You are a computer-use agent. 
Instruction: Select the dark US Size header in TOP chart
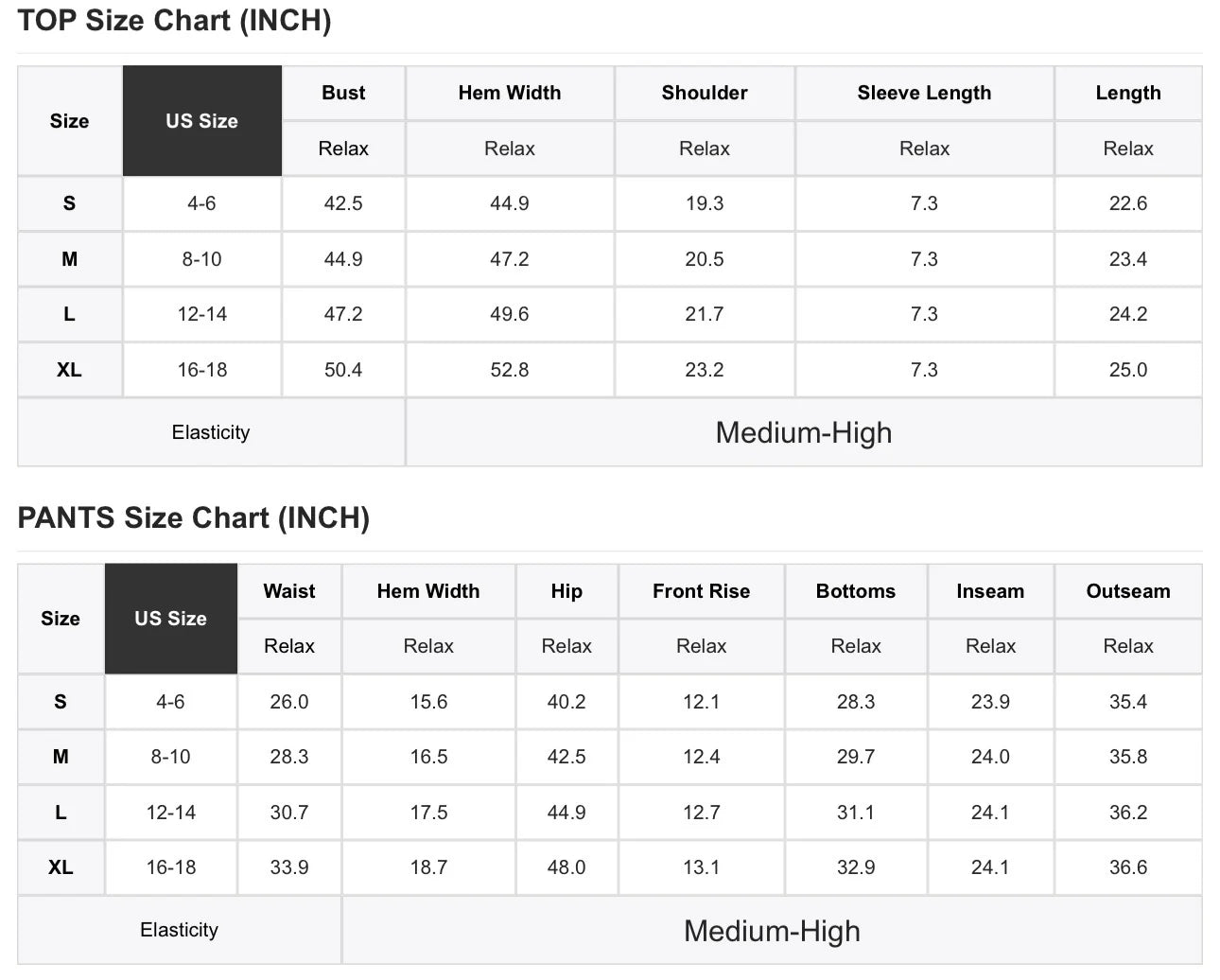[x=201, y=121]
